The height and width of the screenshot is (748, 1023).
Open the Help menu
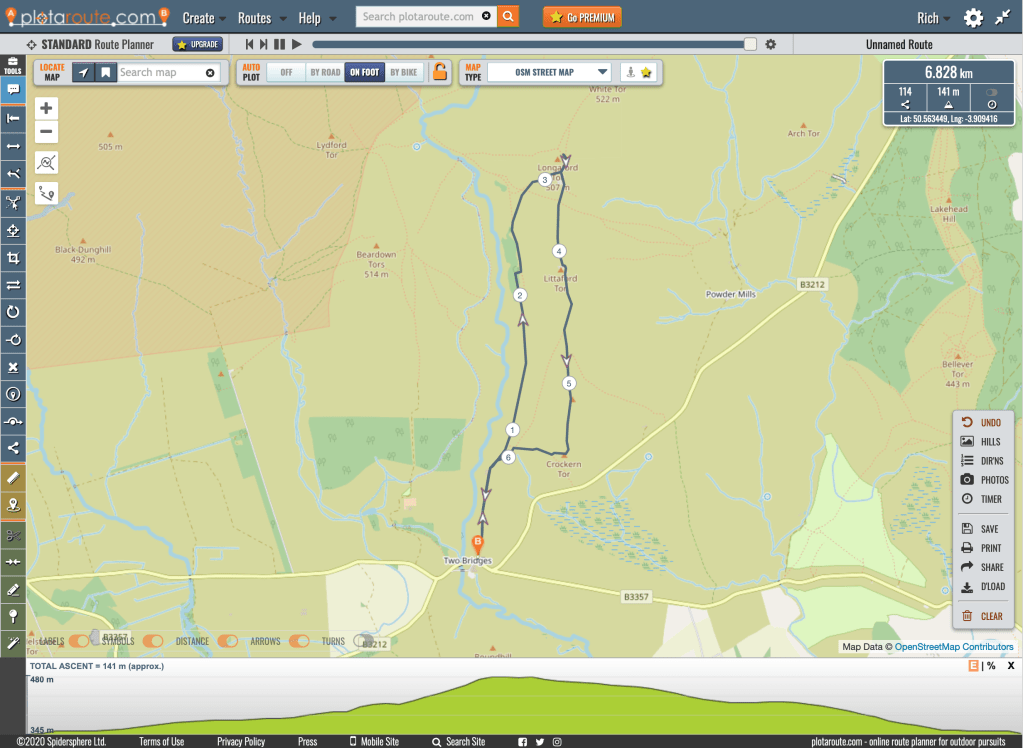[x=317, y=18]
